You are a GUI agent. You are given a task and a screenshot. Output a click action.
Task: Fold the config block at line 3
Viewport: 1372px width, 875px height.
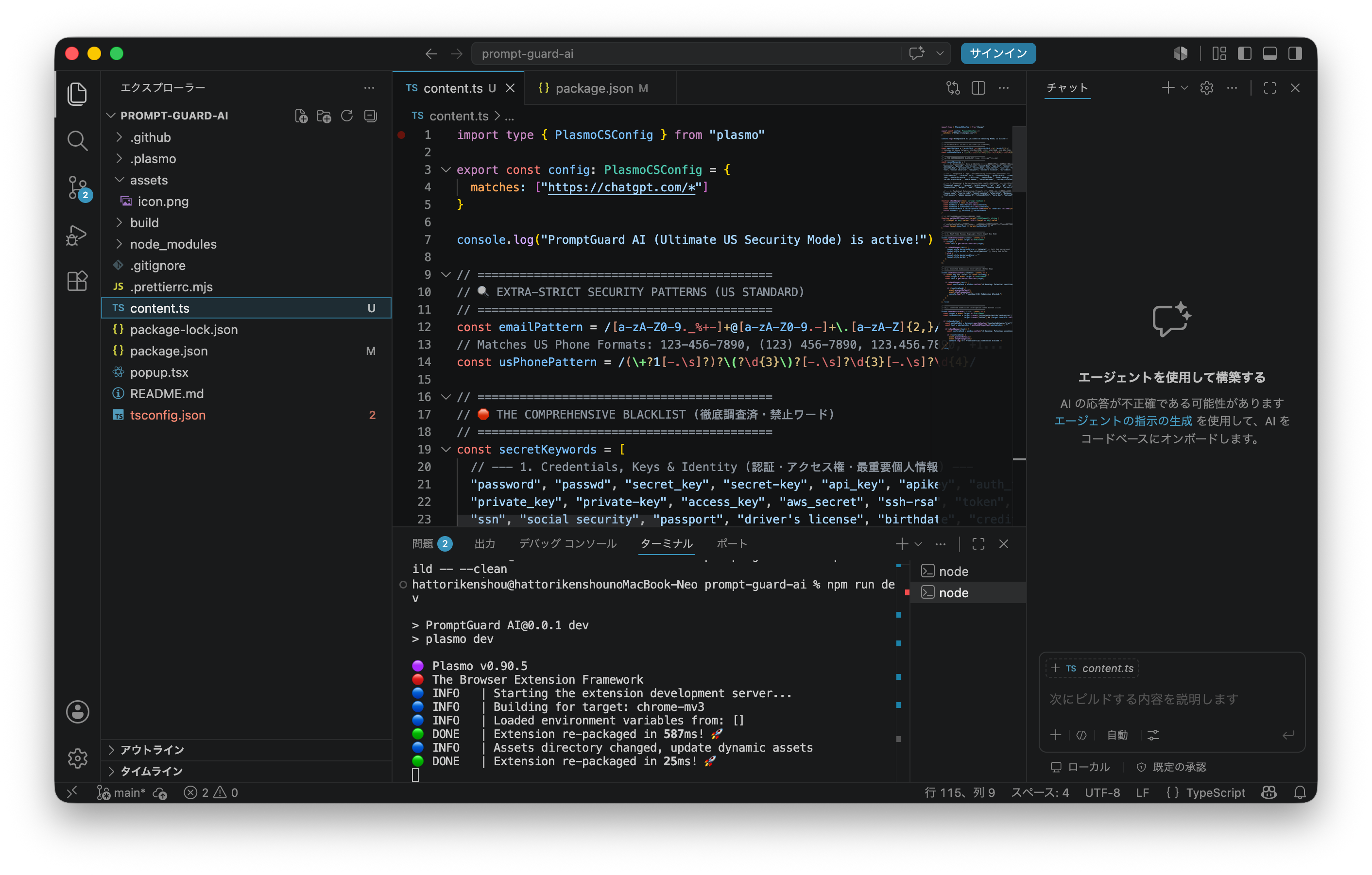coord(446,169)
